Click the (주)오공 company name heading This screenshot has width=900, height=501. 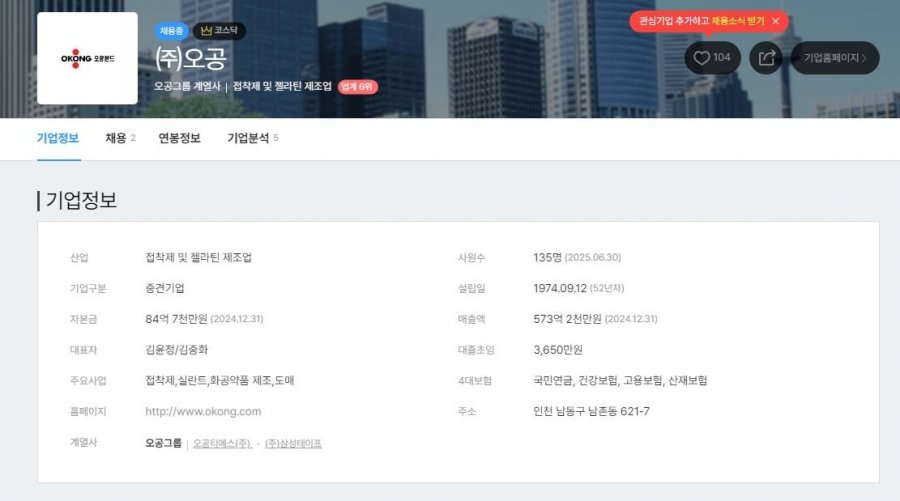(190, 58)
